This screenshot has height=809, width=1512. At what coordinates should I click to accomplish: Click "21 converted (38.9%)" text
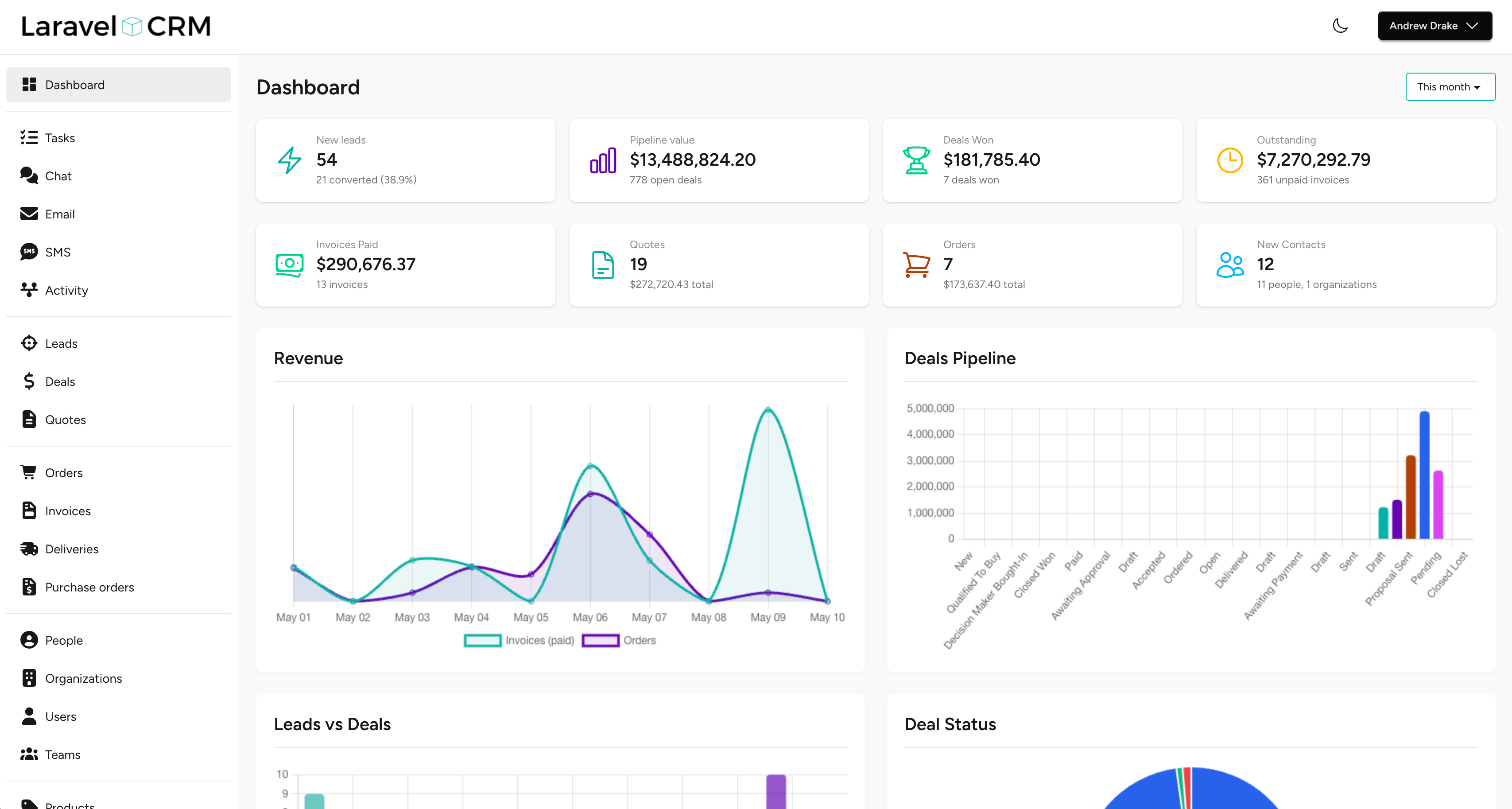coord(366,179)
